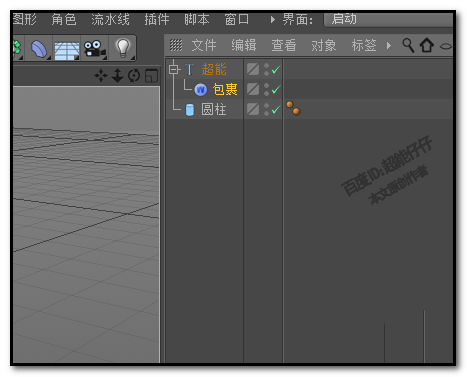Open the camera tool flyout arrow

tap(105, 58)
